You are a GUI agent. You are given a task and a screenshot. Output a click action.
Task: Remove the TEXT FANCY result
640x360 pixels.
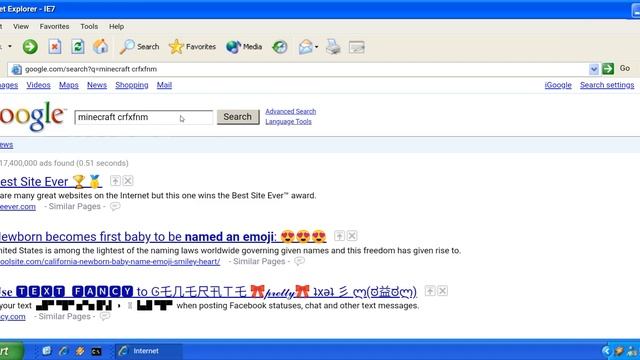442,291
